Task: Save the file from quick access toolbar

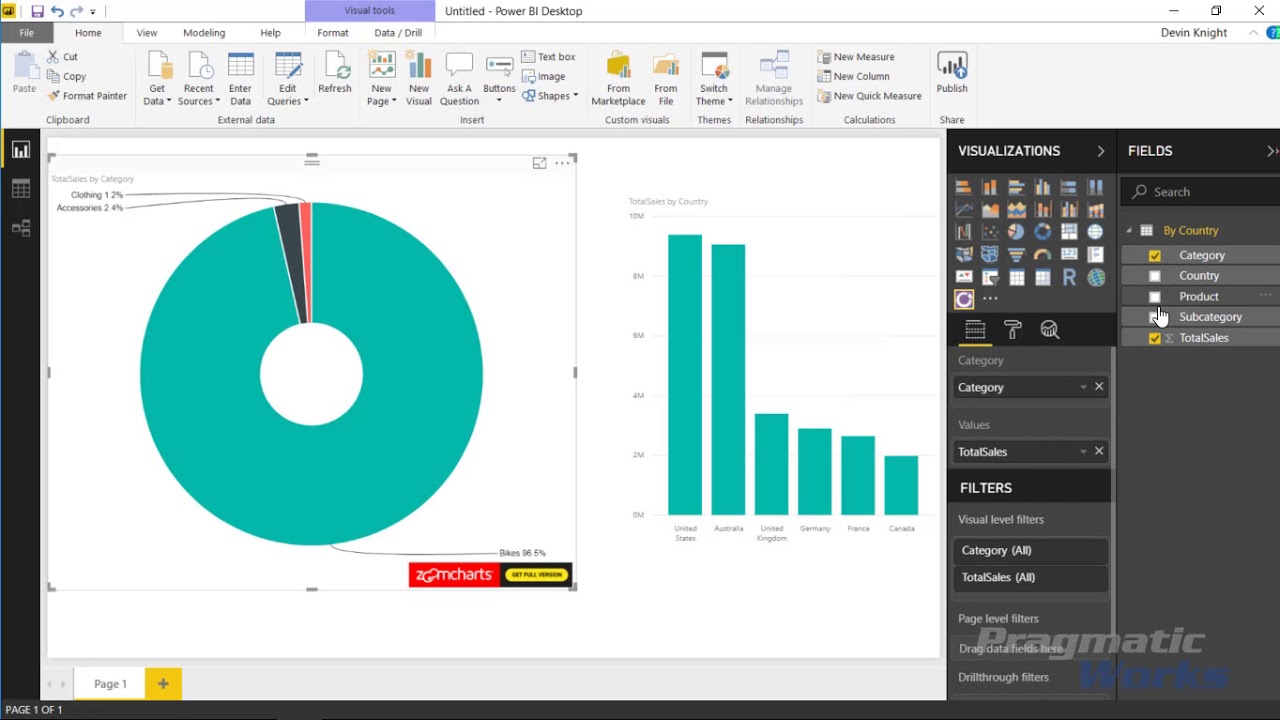Action: [37, 11]
